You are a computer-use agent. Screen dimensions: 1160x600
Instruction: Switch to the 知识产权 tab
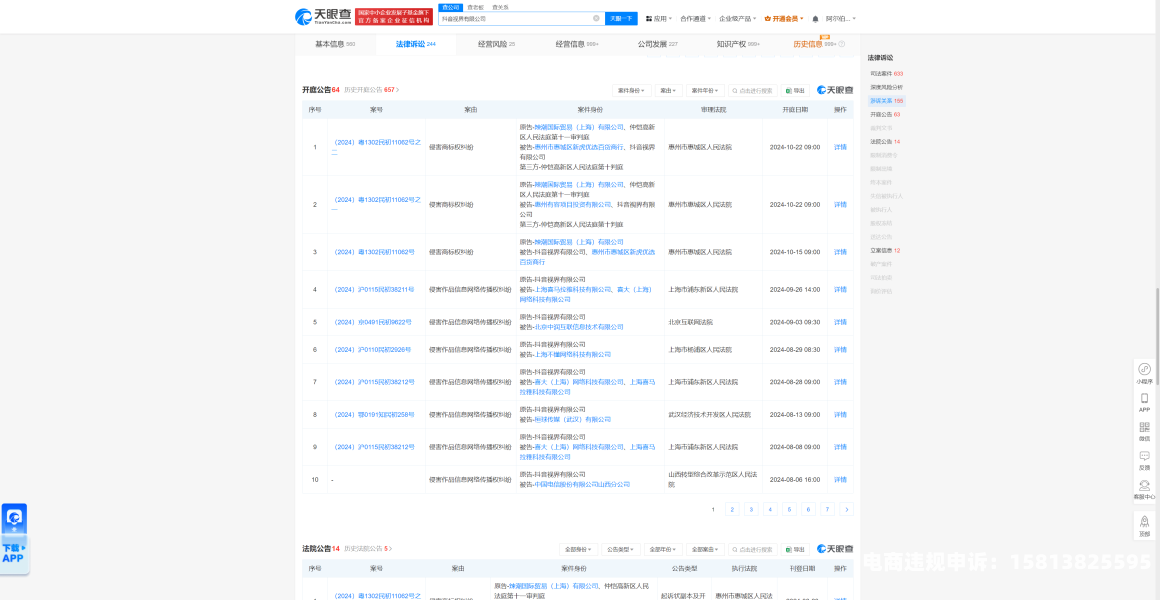pos(738,44)
